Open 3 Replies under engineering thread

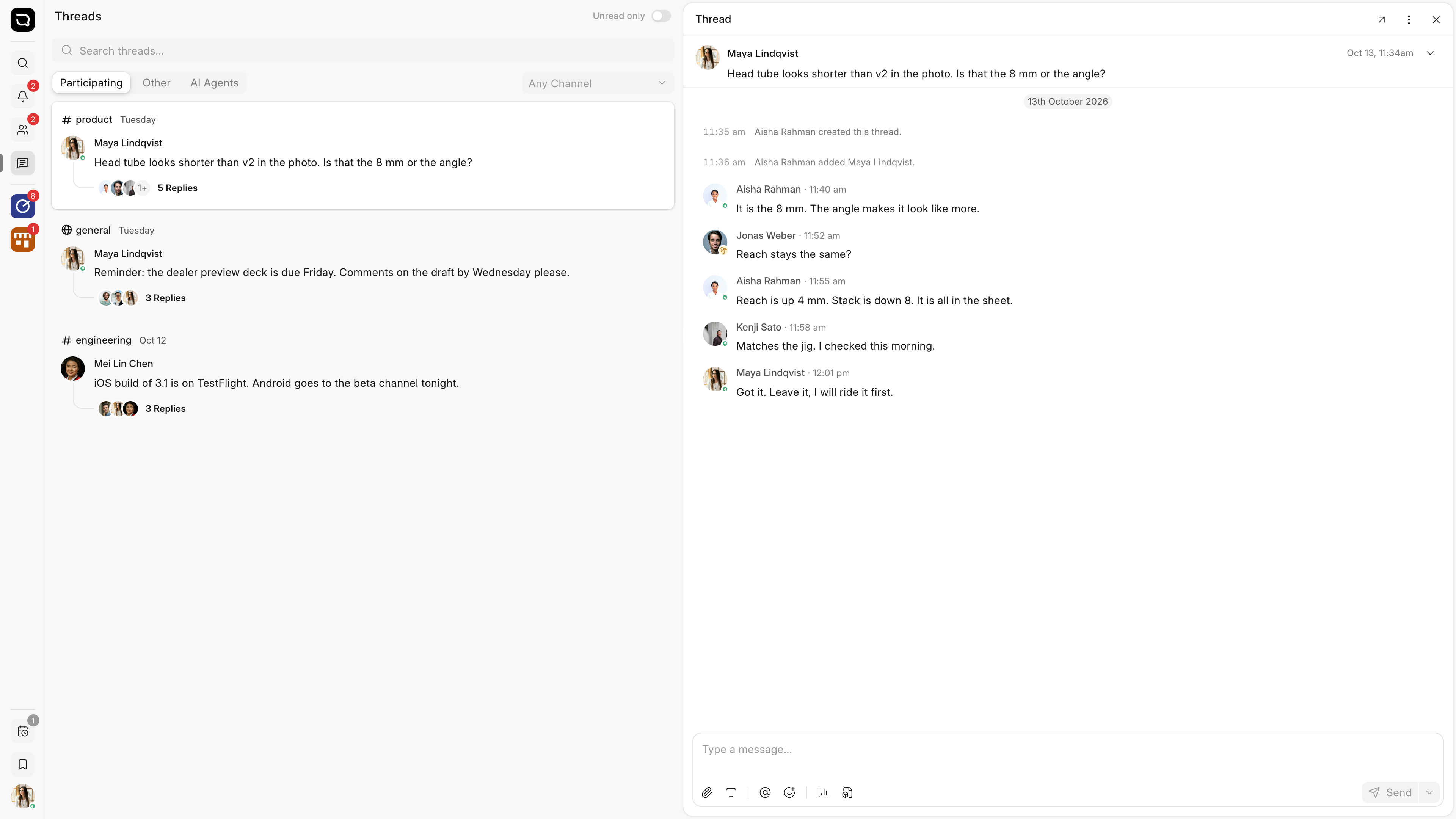[166, 409]
